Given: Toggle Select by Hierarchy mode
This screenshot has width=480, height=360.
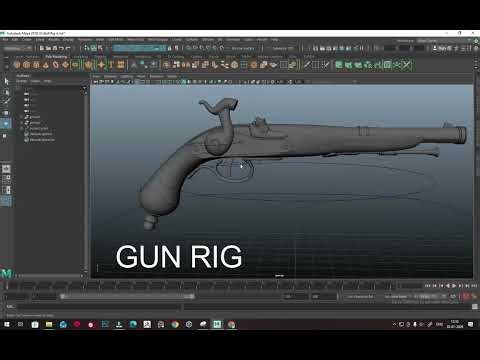Looking at the screenshot, I should [x=87, y=48].
